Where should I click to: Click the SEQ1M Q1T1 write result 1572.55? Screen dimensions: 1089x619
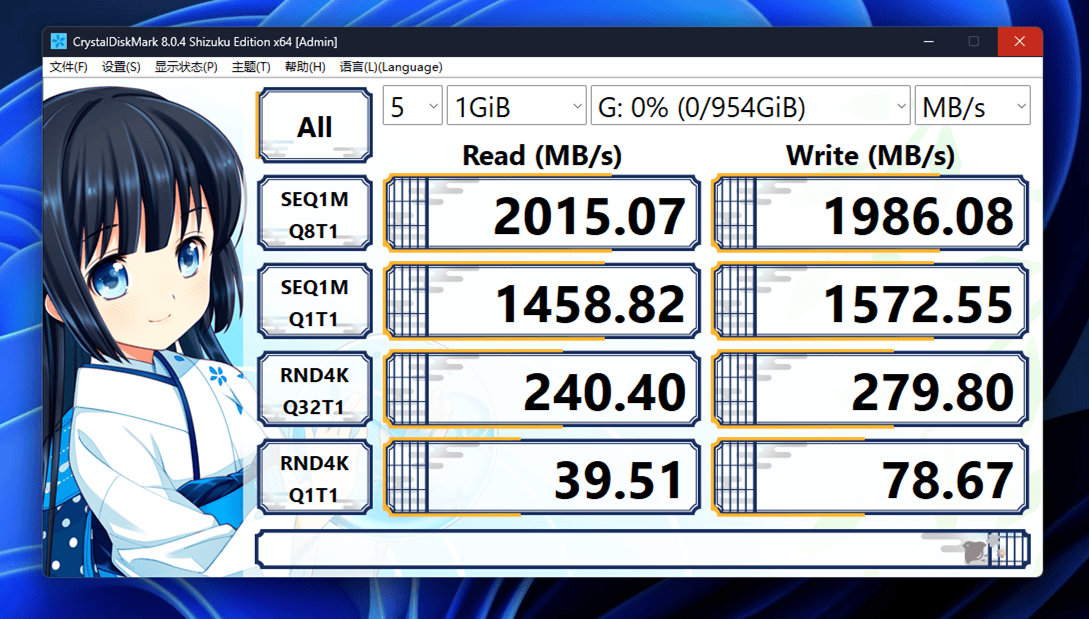tap(870, 302)
